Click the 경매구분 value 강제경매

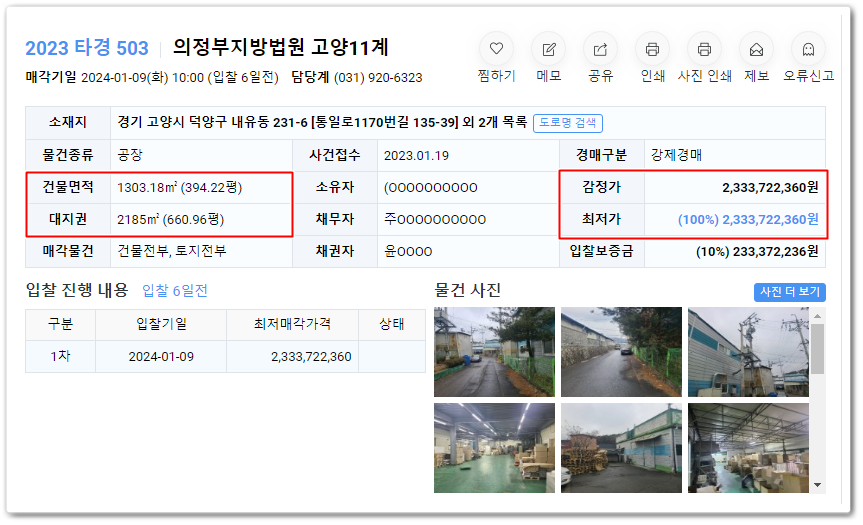tap(676, 155)
